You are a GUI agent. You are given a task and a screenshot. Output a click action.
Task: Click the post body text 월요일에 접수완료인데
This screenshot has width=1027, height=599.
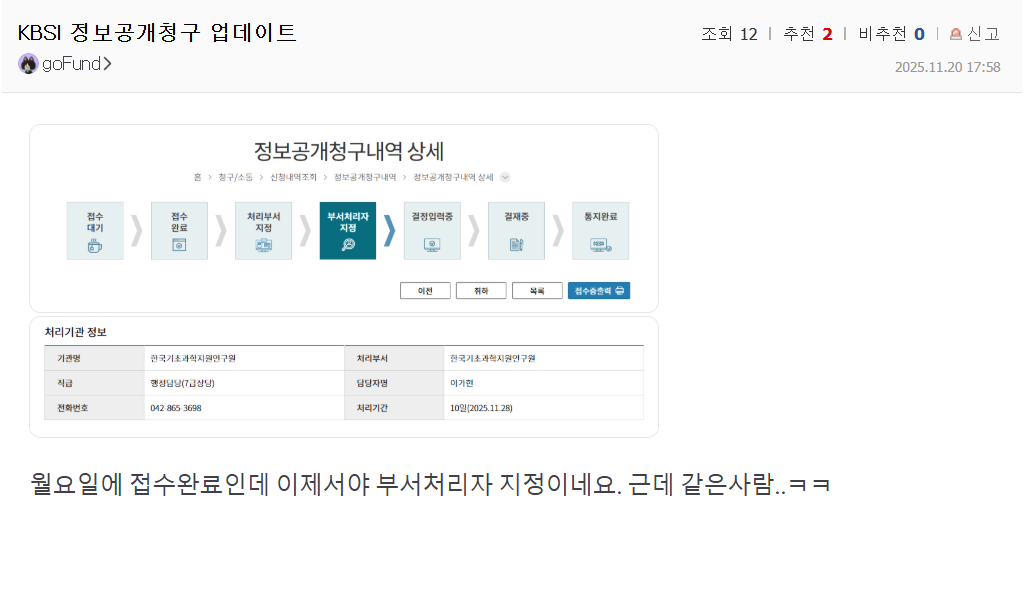[x=150, y=484]
